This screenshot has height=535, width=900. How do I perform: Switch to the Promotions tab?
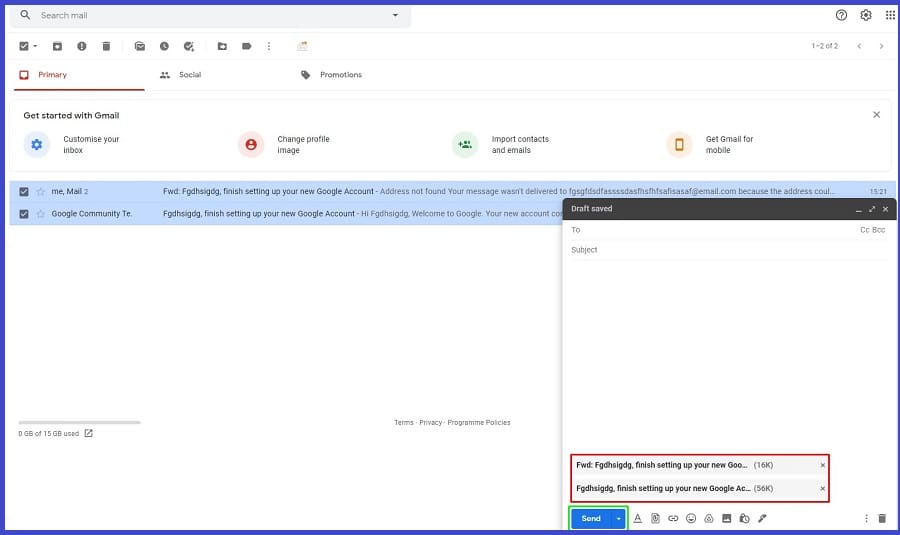333,75
